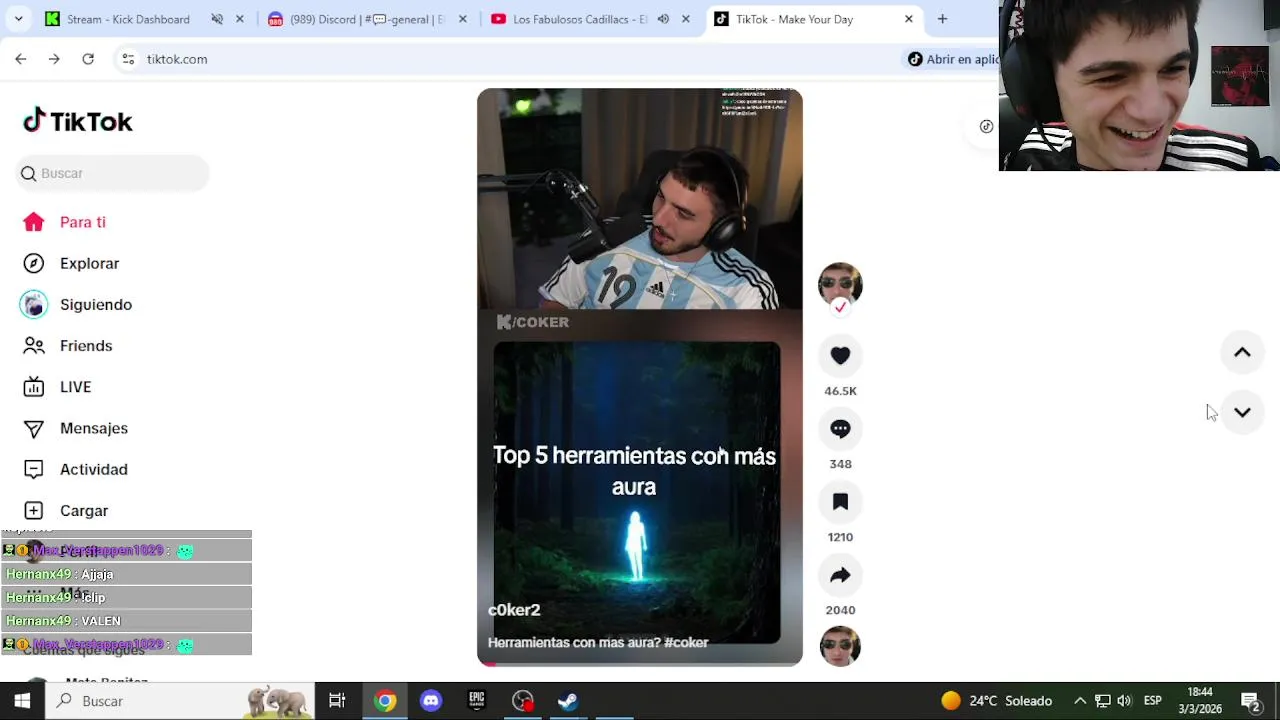Follow the creator via avatar badge
The image size is (1280, 720).
(840, 307)
